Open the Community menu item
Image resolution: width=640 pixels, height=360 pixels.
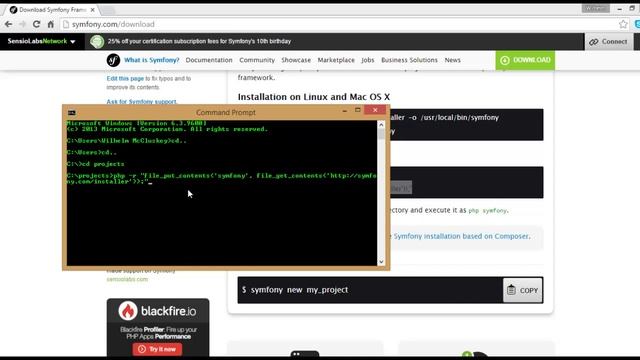click(257, 60)
